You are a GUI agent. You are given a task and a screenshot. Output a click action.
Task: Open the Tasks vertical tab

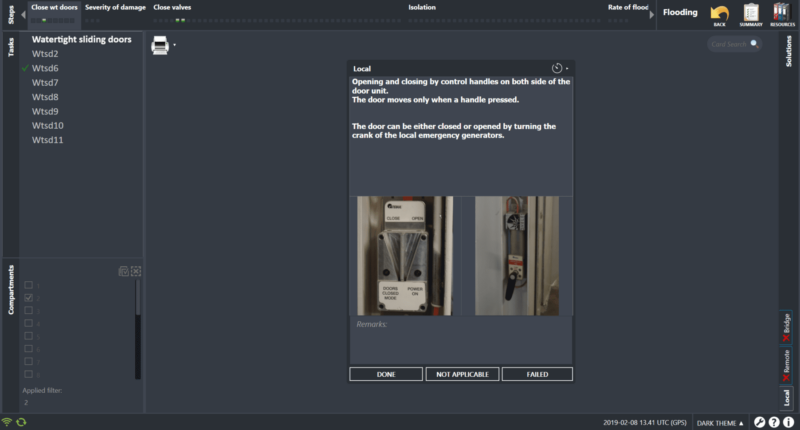click(x=11, y=47)
